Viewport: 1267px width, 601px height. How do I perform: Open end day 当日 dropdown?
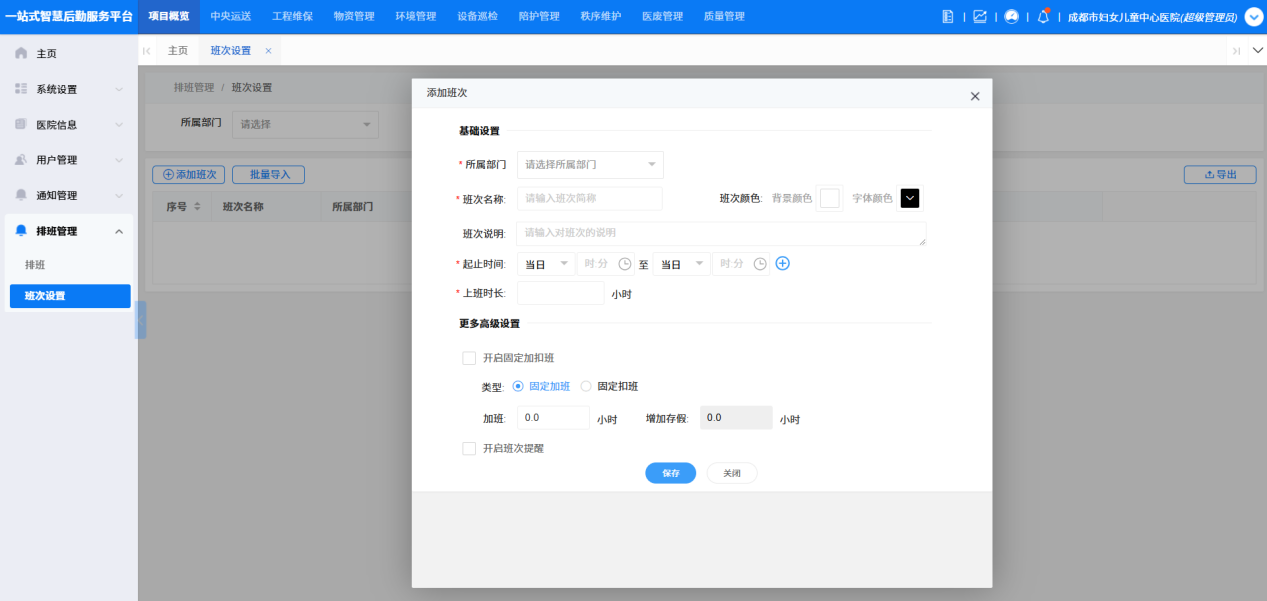point(681,264)
